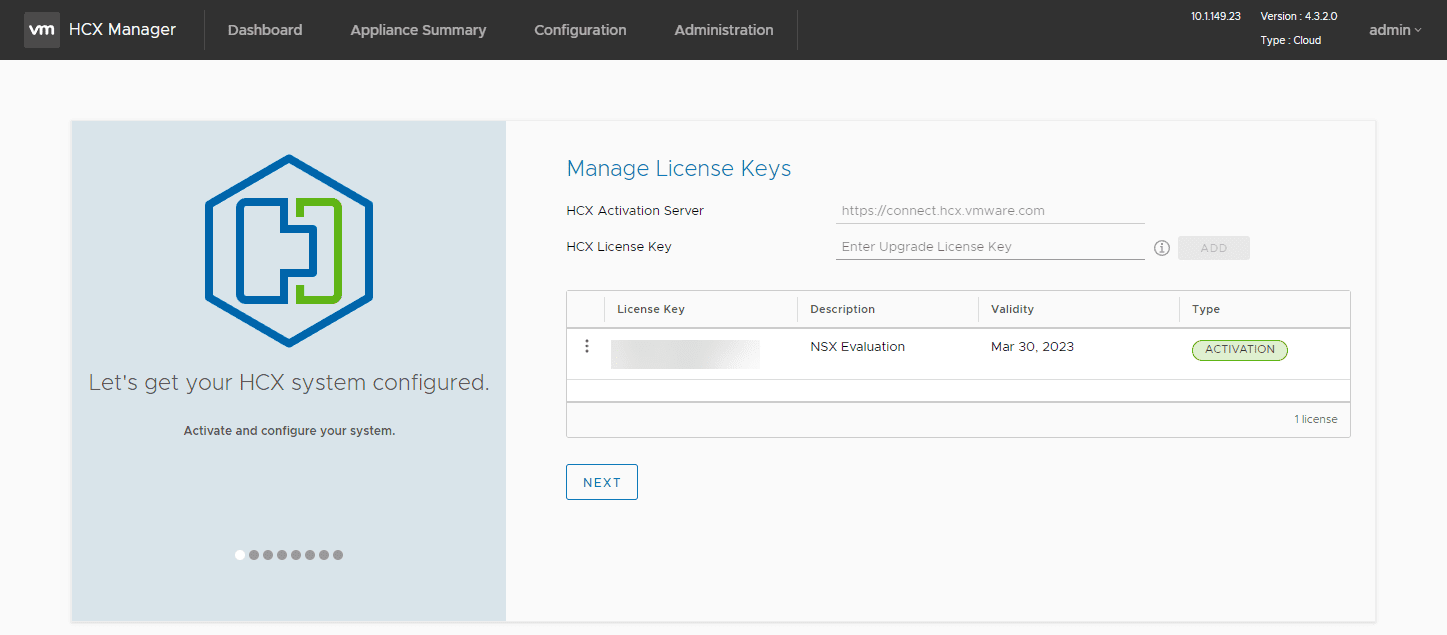1447x635 pixels.
Task: Focus the Enter Upgrade License Key field
Action: [989, 247]
